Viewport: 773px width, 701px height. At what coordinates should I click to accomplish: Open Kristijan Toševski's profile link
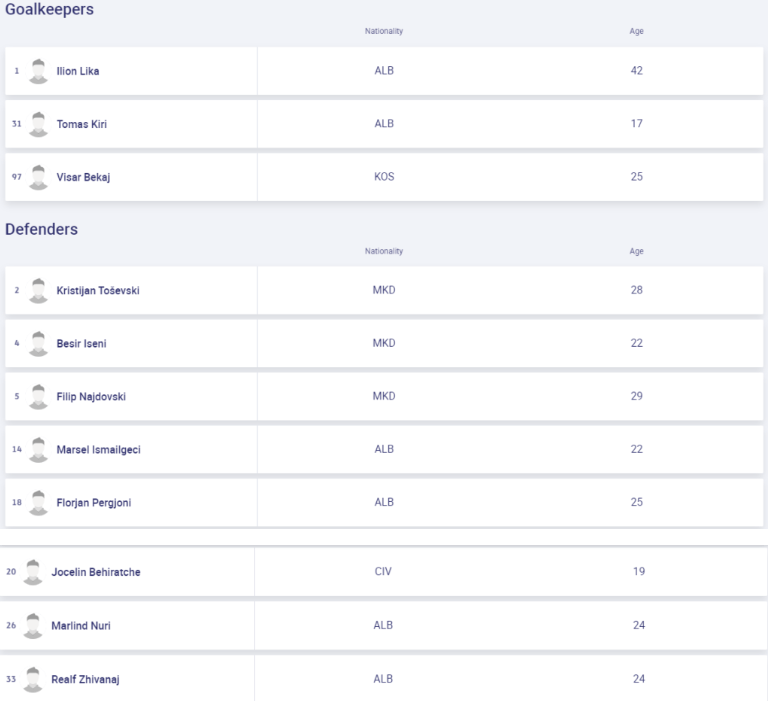98,290
